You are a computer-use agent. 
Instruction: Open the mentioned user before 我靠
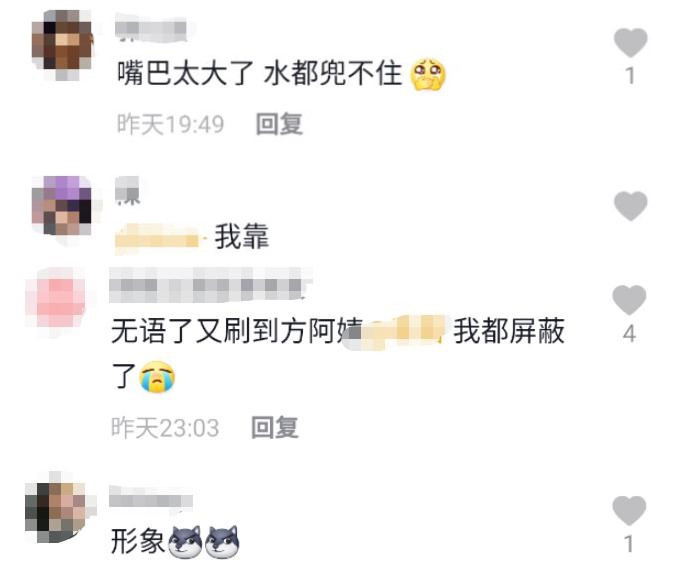tap(157, 238)
